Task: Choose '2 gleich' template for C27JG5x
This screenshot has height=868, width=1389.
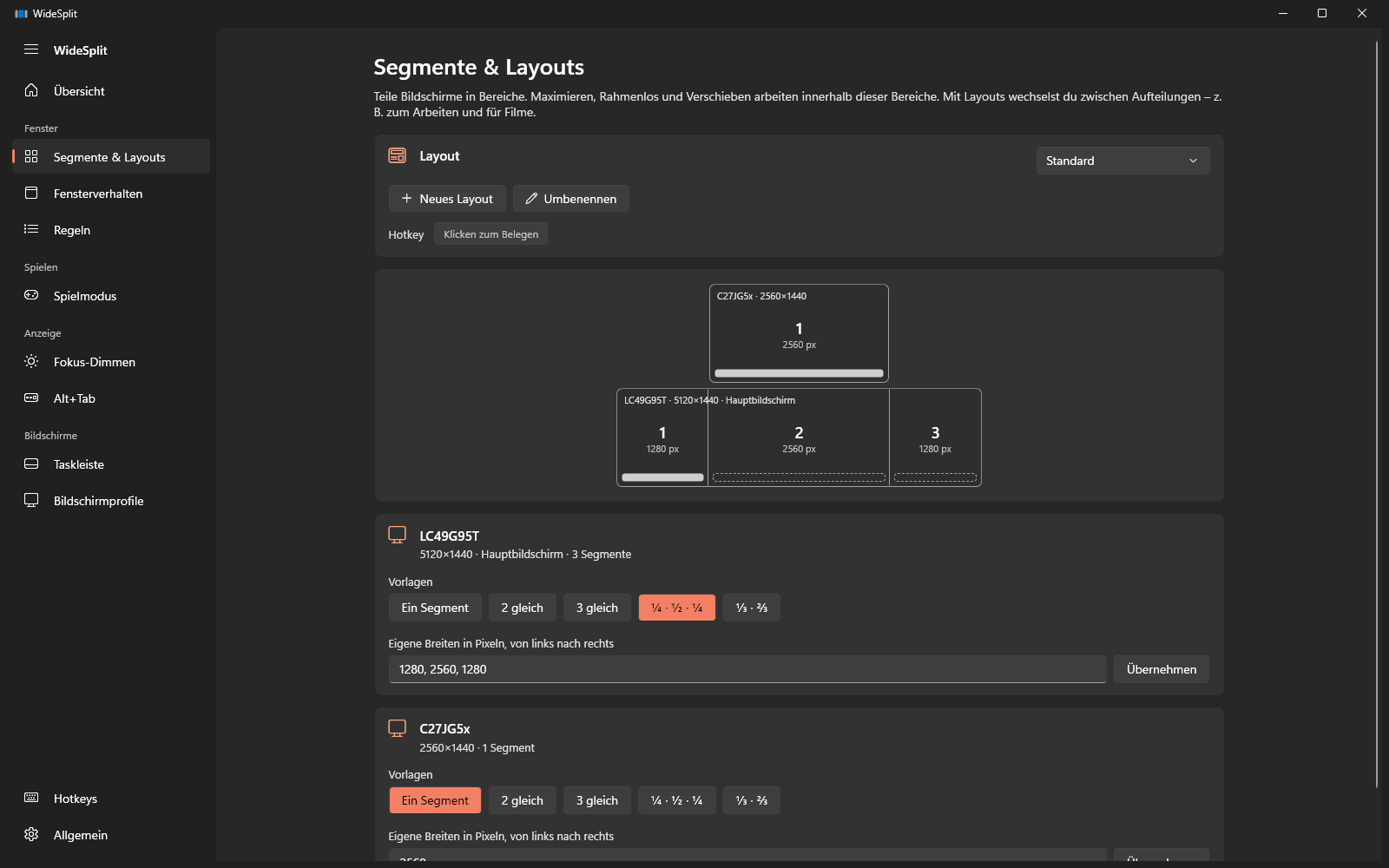Action: click(x=522, y=800)
